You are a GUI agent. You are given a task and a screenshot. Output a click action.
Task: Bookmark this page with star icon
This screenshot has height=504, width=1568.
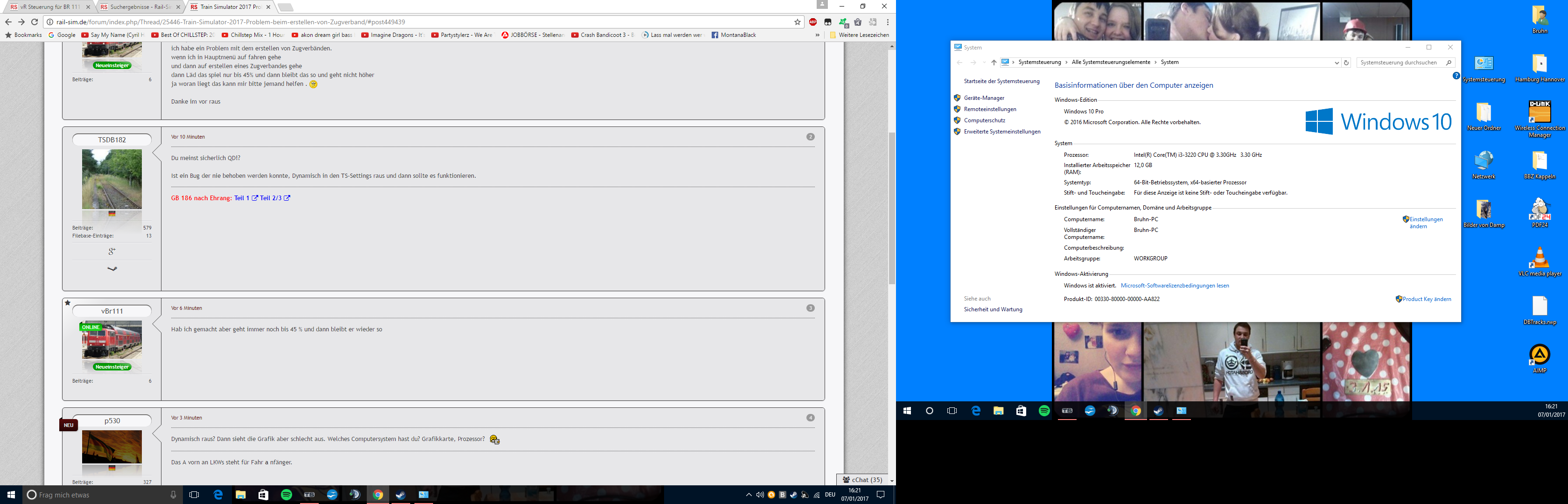point(798,22)
